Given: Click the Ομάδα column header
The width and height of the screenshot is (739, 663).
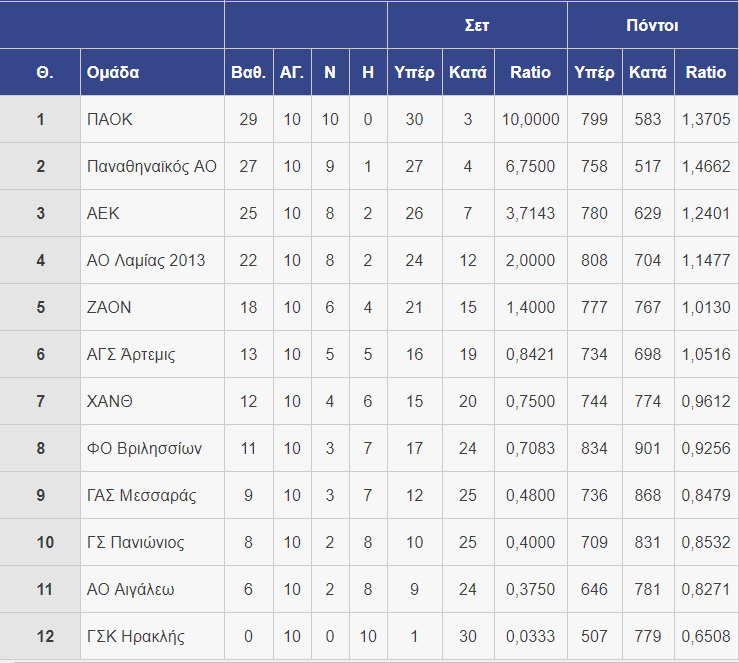Looking at the screenshot, I should coord(114,73).
